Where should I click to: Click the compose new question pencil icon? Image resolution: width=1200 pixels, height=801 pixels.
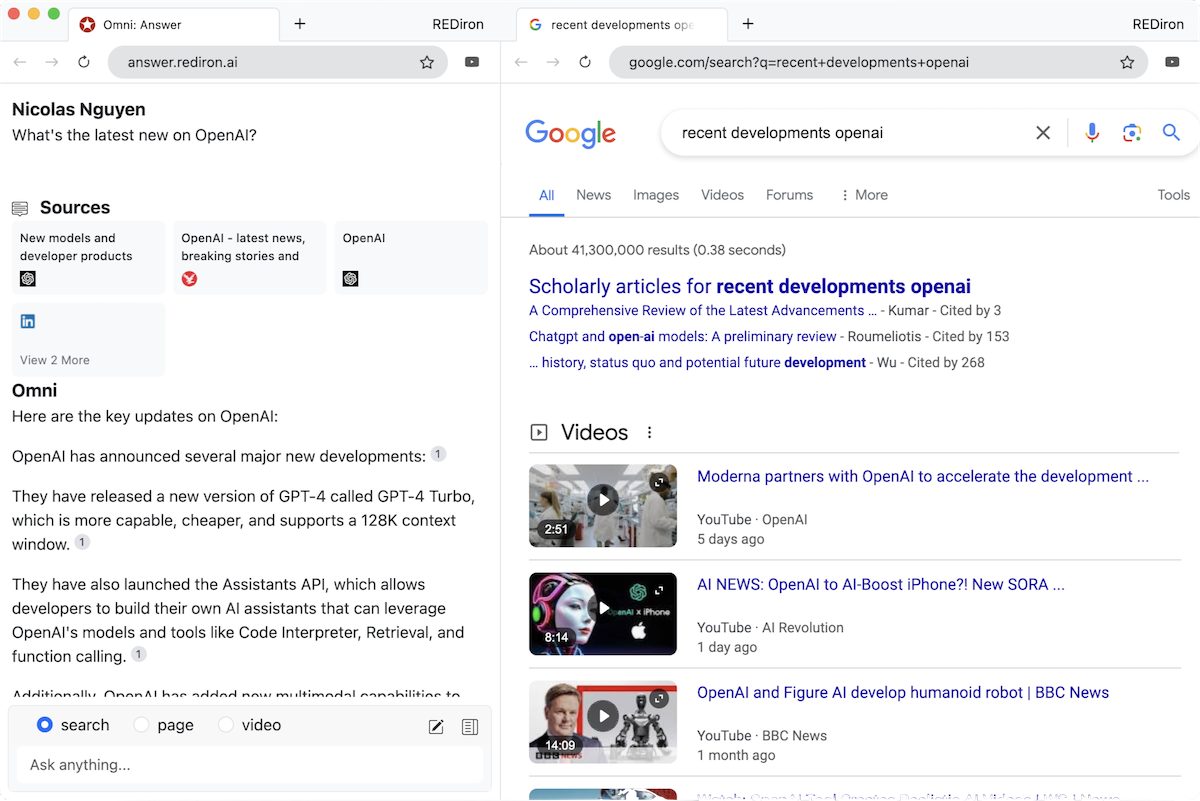436,727
